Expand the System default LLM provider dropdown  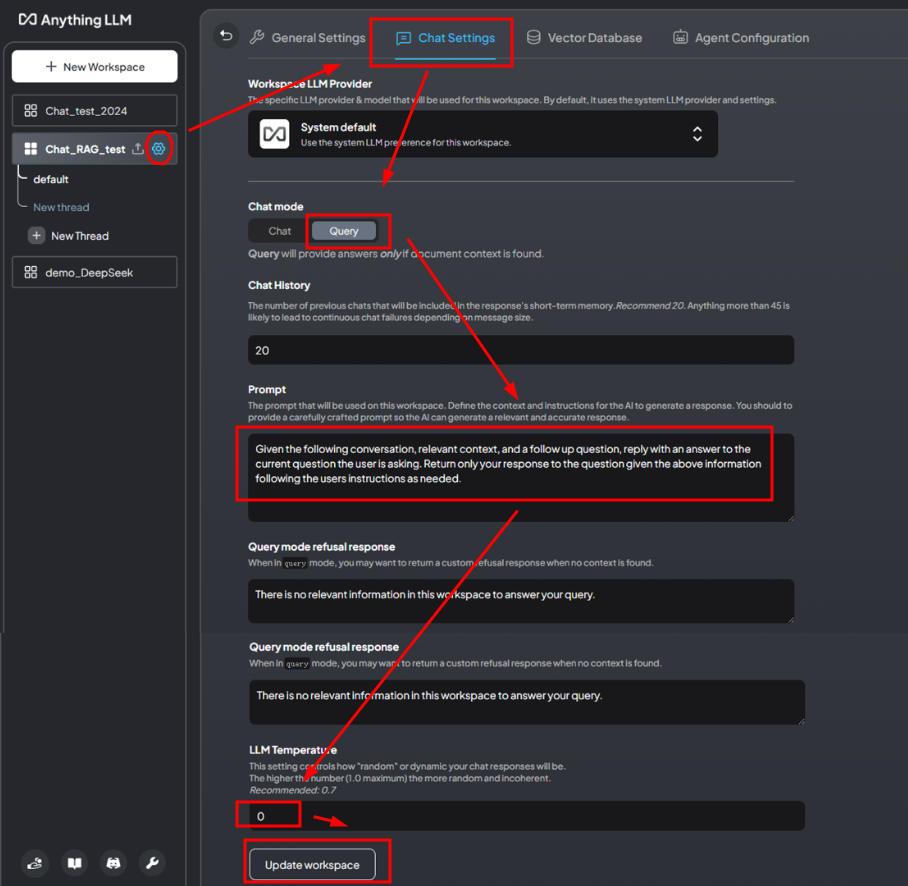[x=483, y=134]
